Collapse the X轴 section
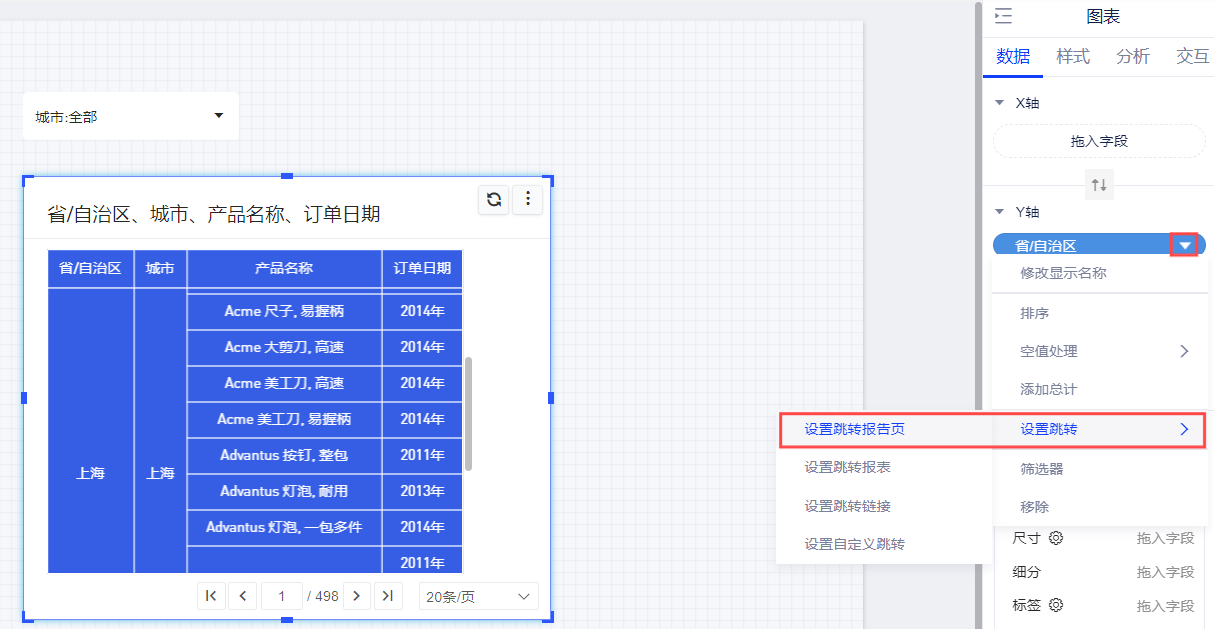Image resolution: width=1214 pixels, height=629 pixels. pos(1000,103)
